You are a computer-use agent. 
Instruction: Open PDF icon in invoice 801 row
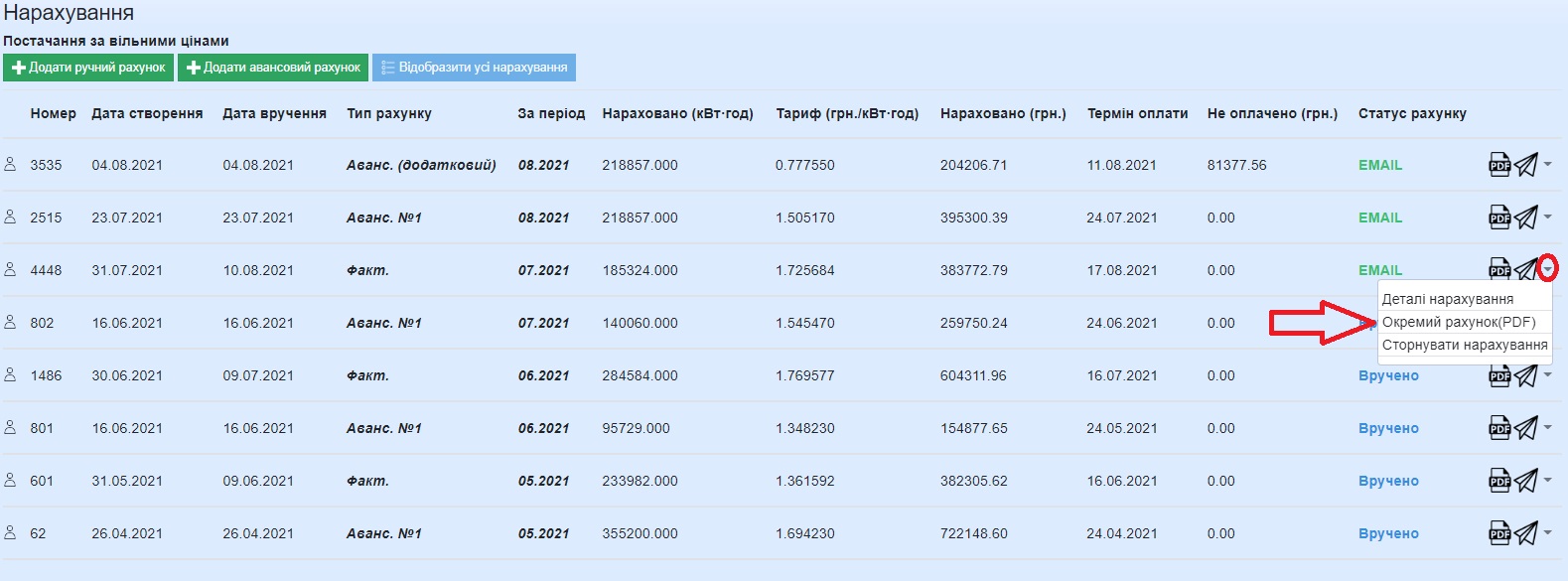tap(1498, 428)
